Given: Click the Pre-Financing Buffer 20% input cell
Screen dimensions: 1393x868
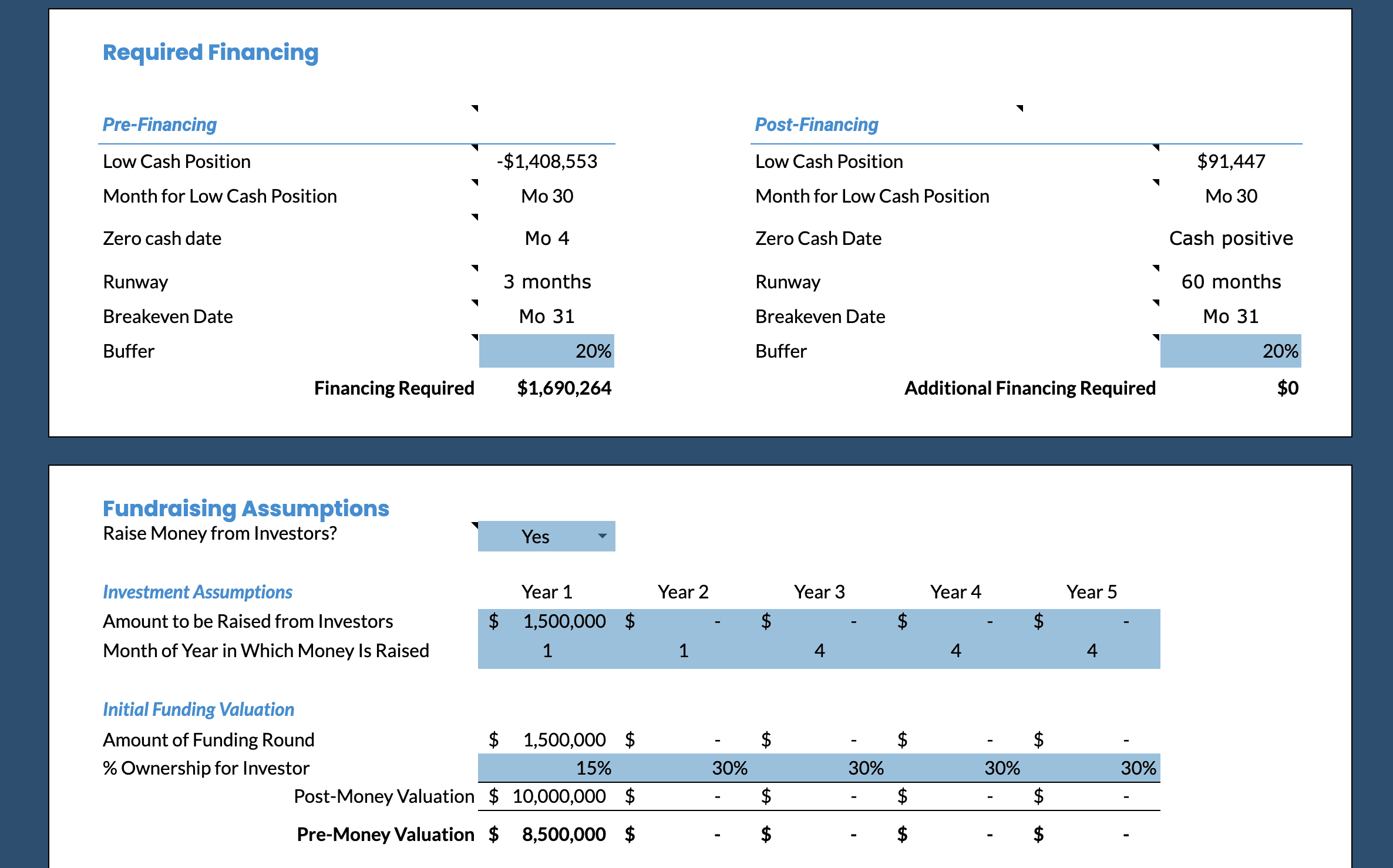Looking at the screenshot, I should pyautogui.click(x=546, y=351).
